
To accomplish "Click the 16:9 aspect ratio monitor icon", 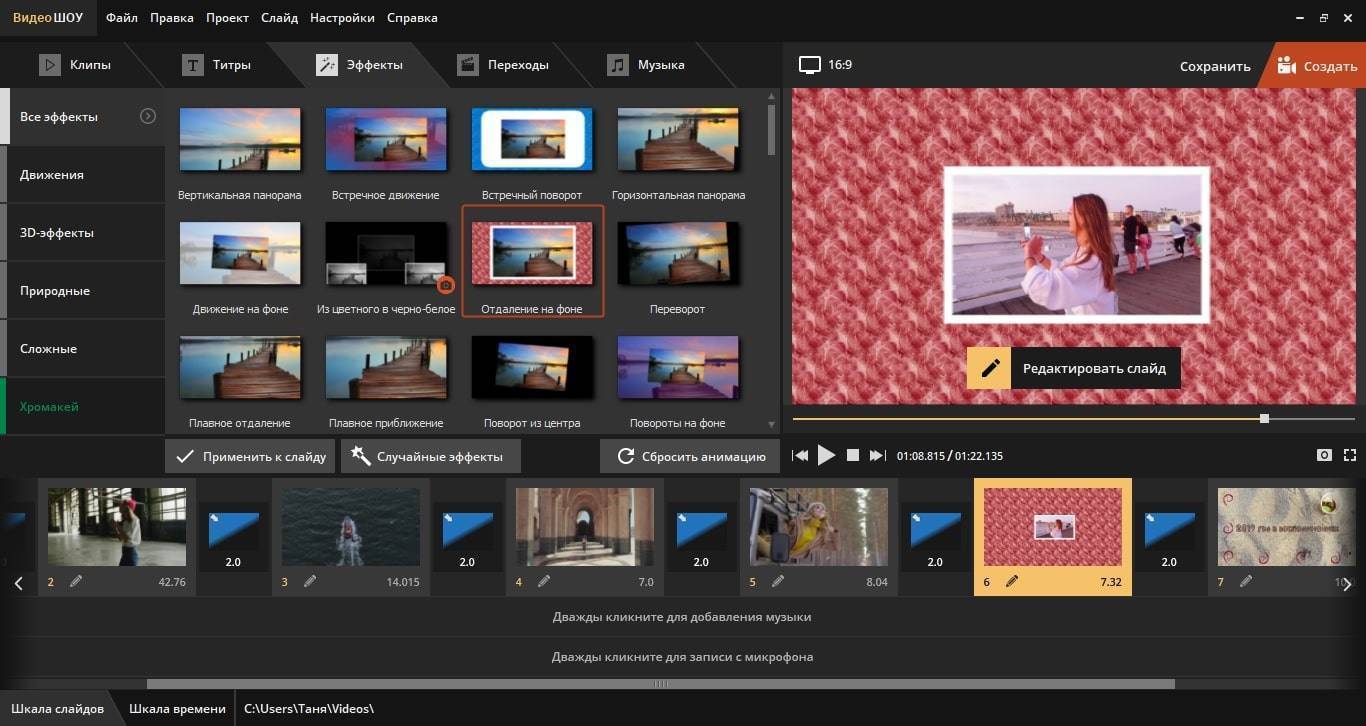I will (809, 65).
